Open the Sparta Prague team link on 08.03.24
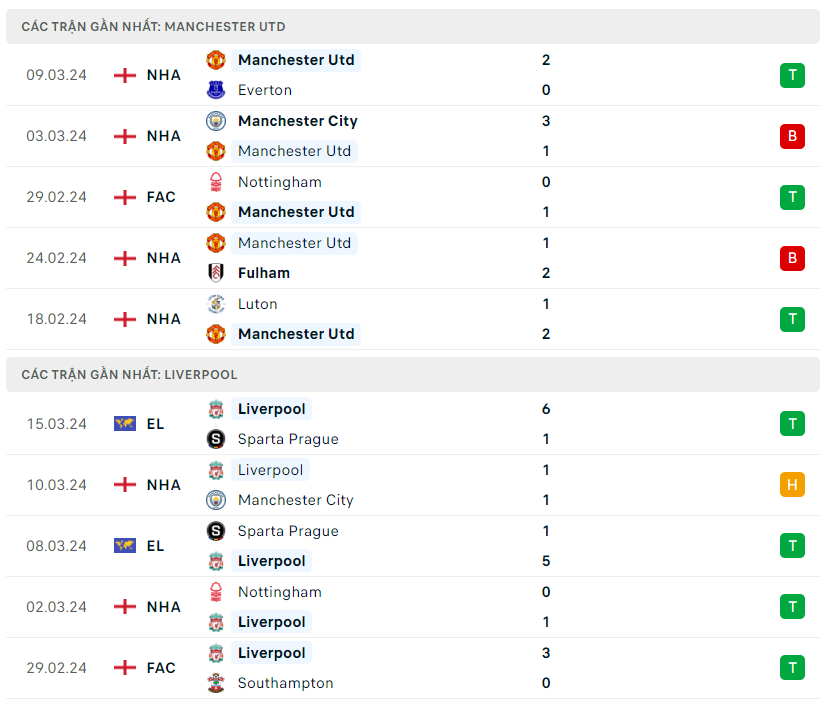 pyautogui.click(x=288, y=531)
